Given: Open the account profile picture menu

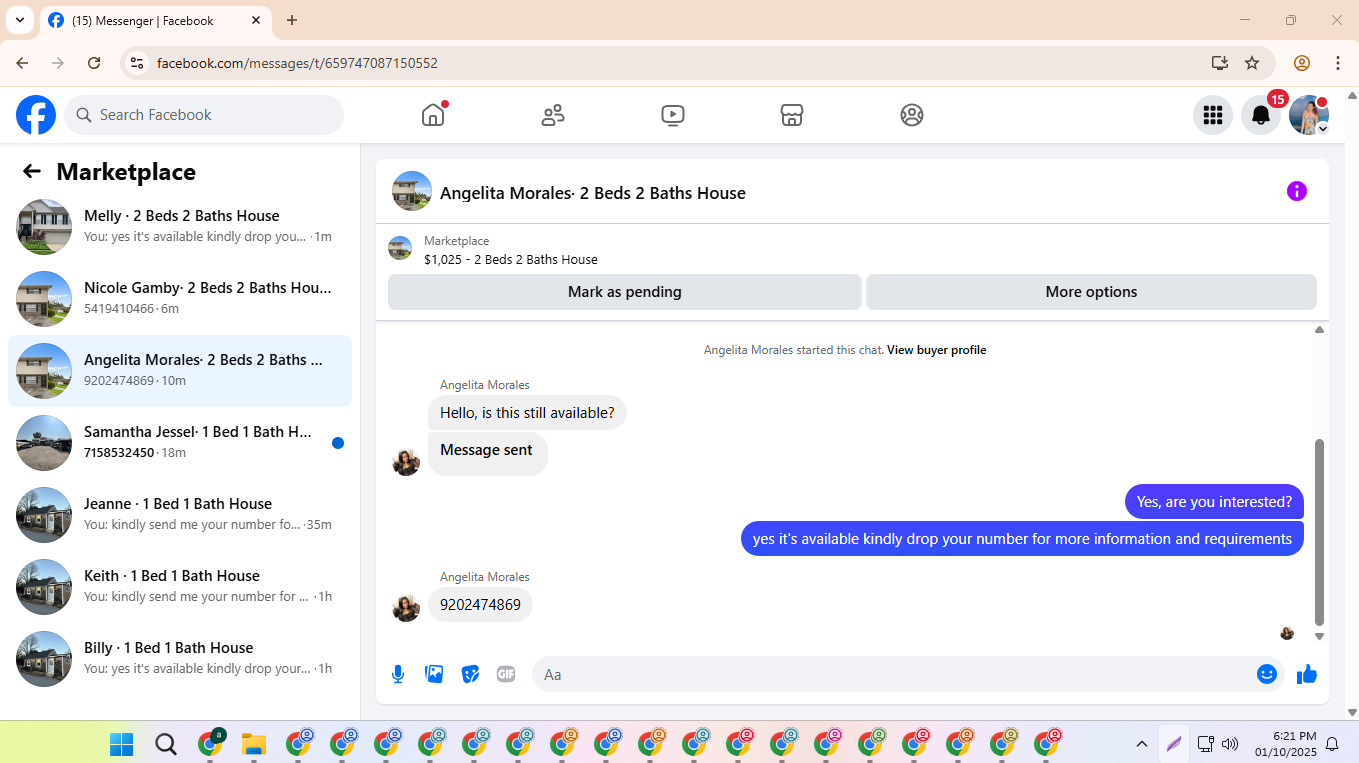Looking at the screenshot, I should pos(1309,115).
